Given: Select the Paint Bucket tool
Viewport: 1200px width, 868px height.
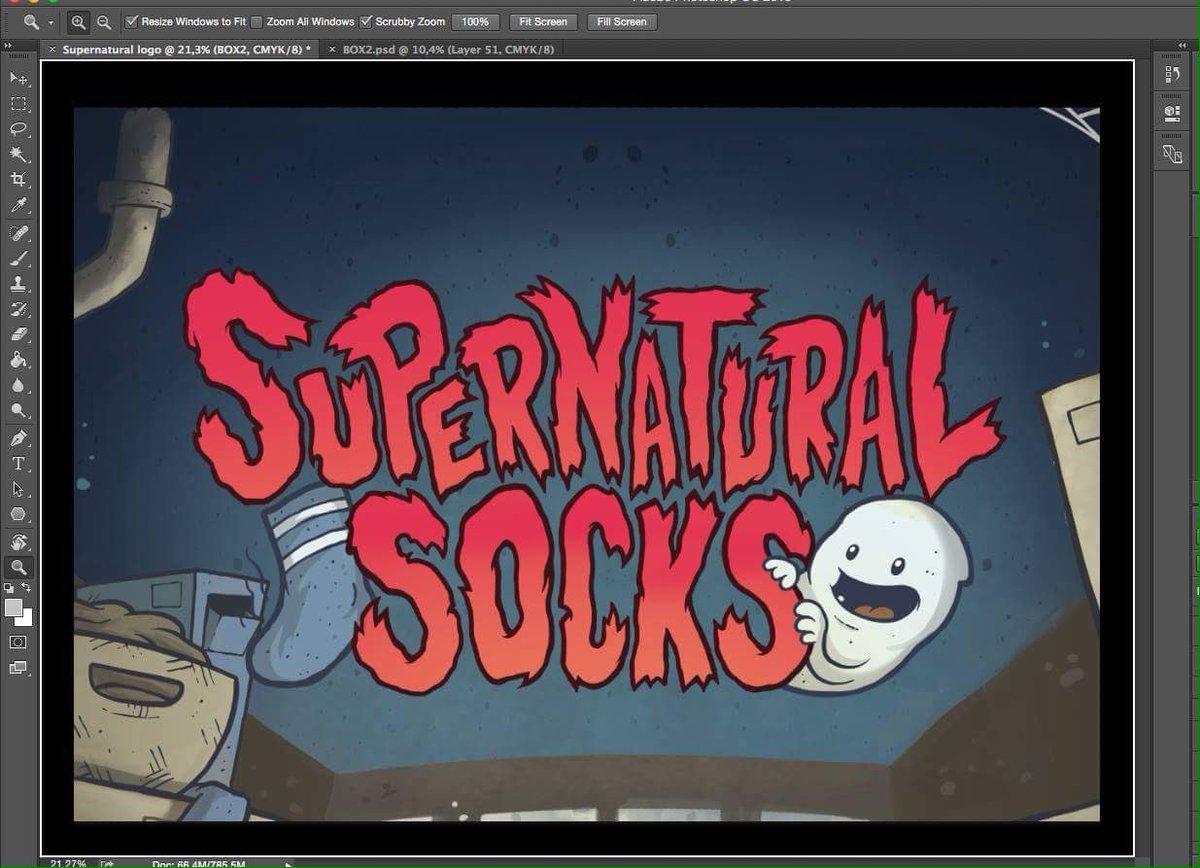Looking at the screenshot, I should pos(18,360).
